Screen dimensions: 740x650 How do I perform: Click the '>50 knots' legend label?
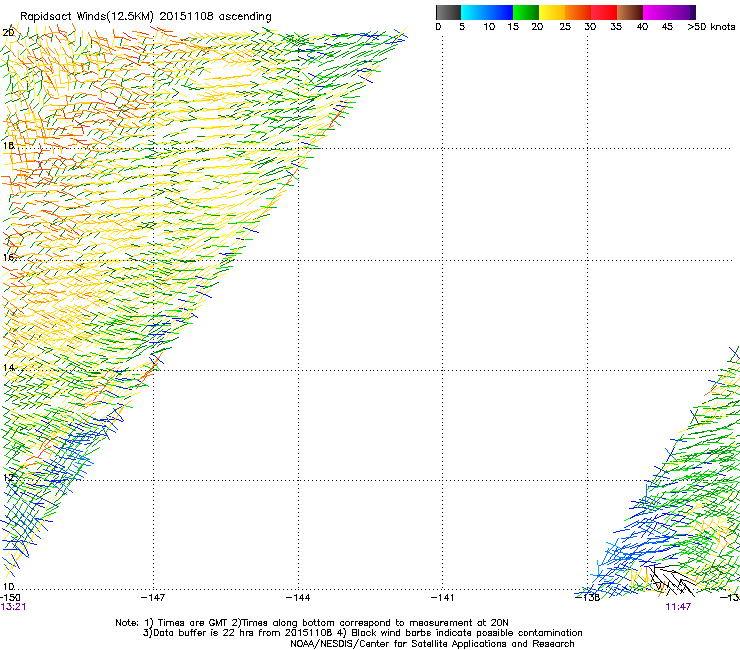(x=711, y=27)
